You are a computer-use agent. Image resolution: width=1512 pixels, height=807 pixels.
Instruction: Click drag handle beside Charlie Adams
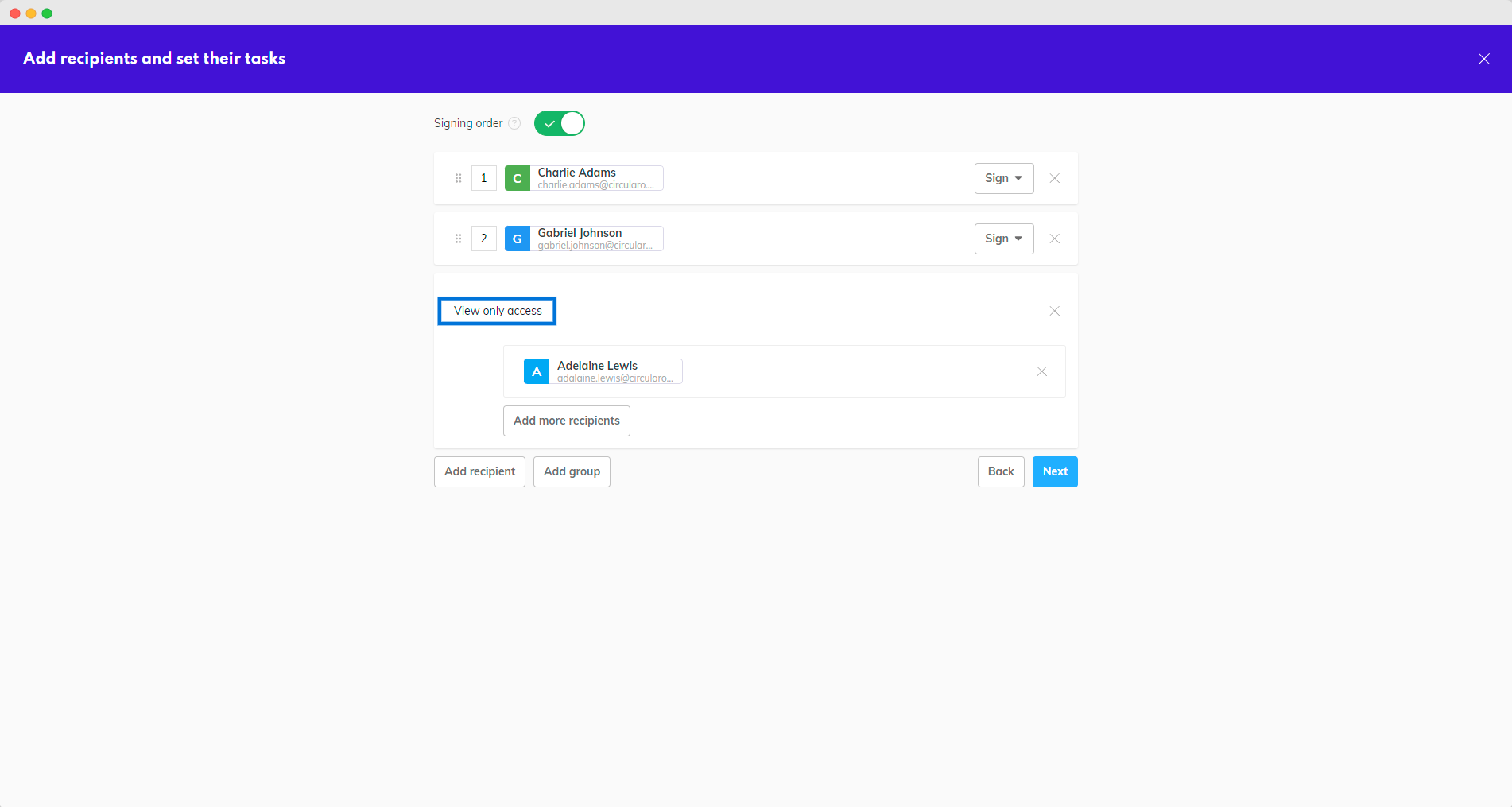[458, 178]
